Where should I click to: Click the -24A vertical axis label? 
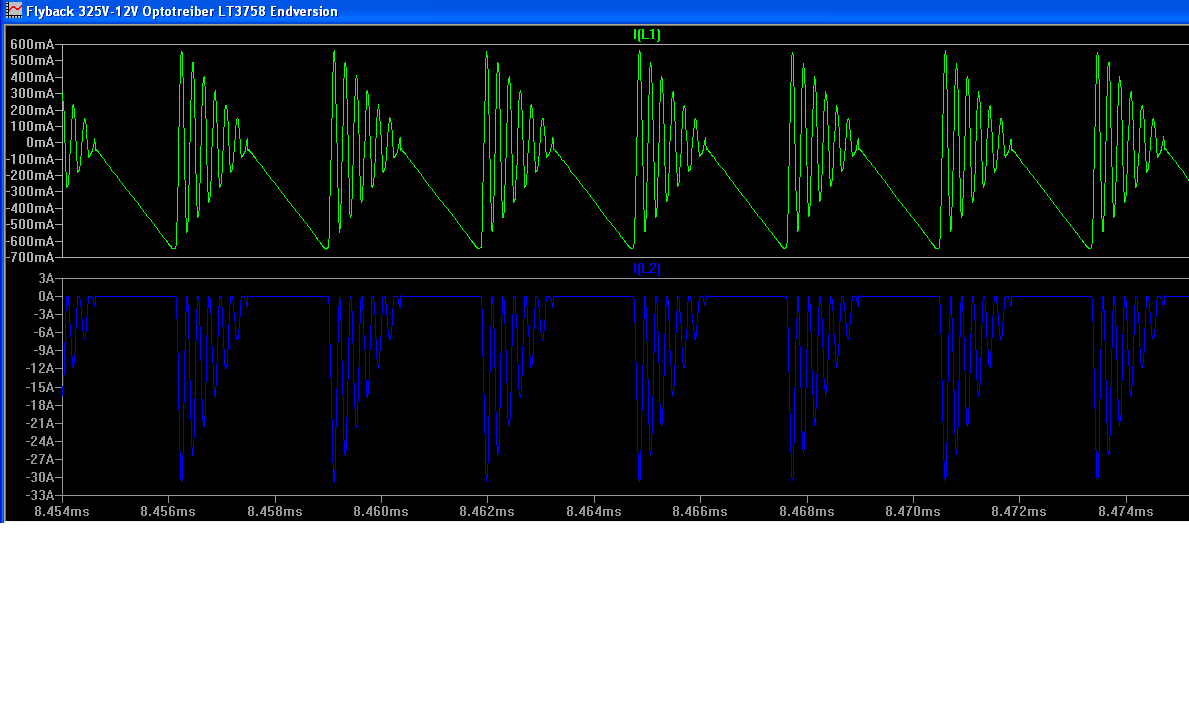pos(40,441)
